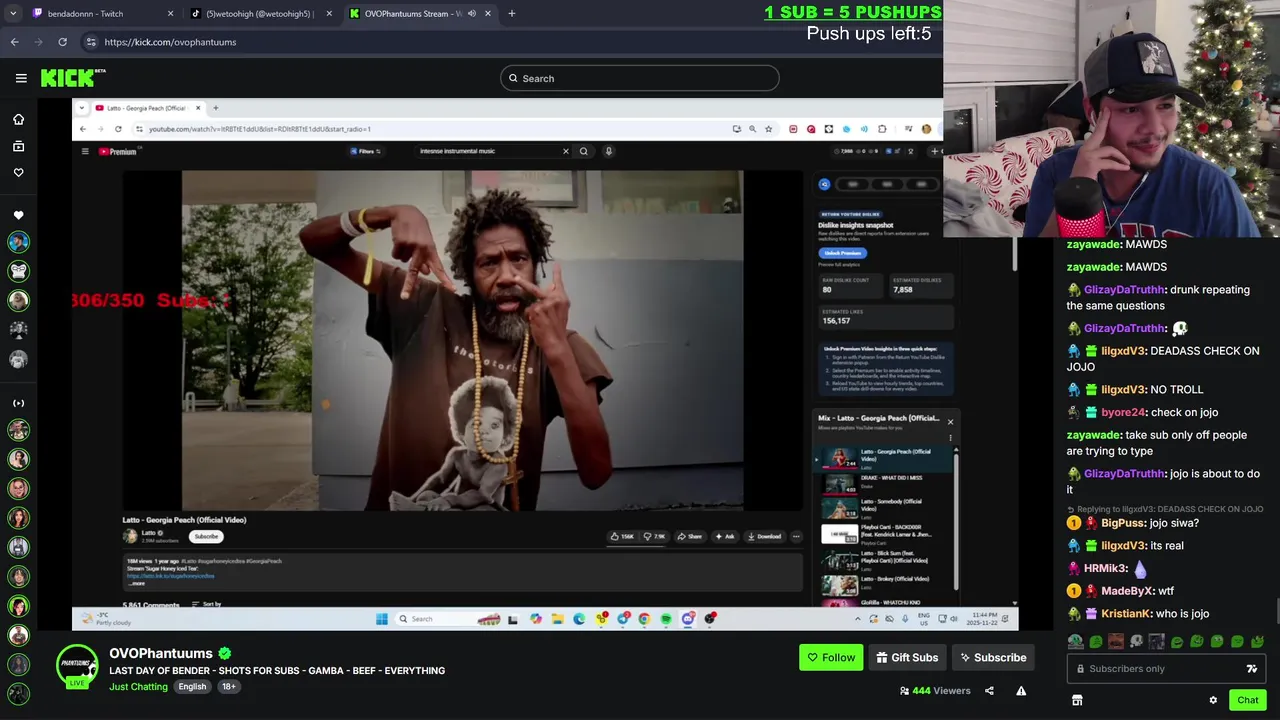Open chat settings gear icon

click(x=1213, y=700)
